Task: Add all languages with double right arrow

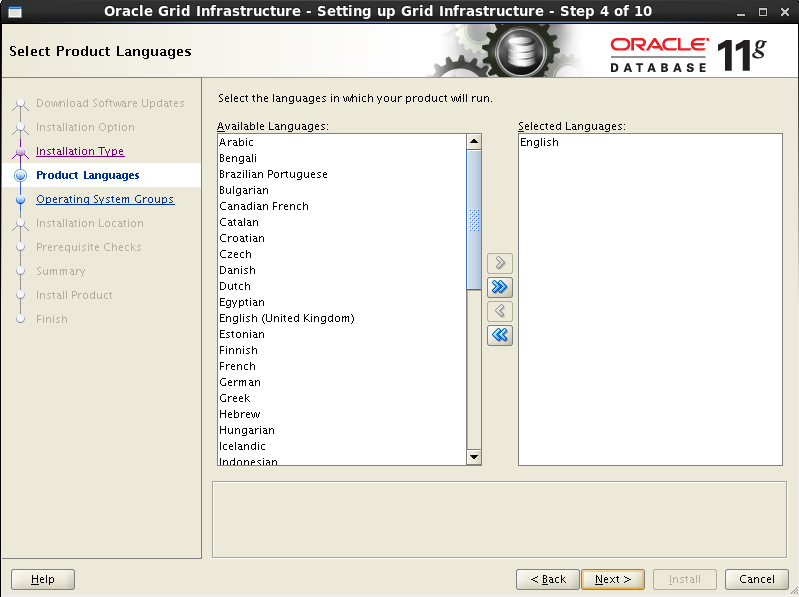Action: click(x=499, y=287)
